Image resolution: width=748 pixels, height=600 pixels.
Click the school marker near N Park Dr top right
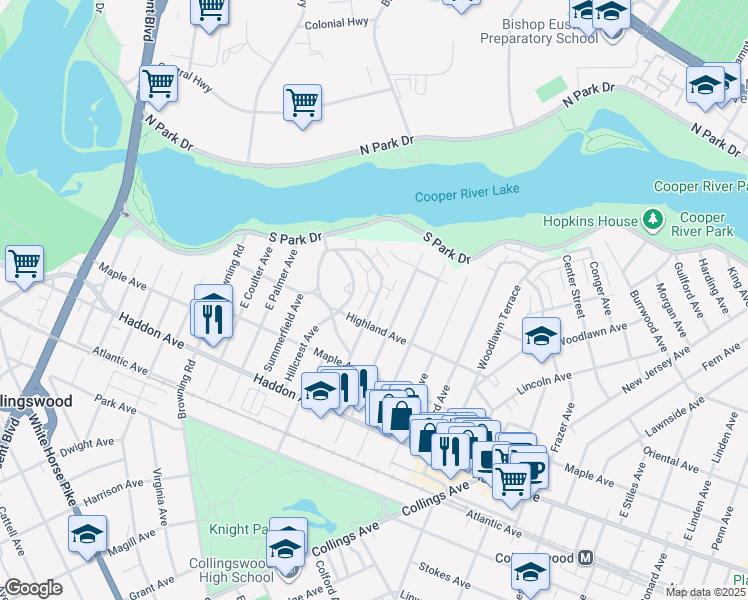click(x=705, y=89)
